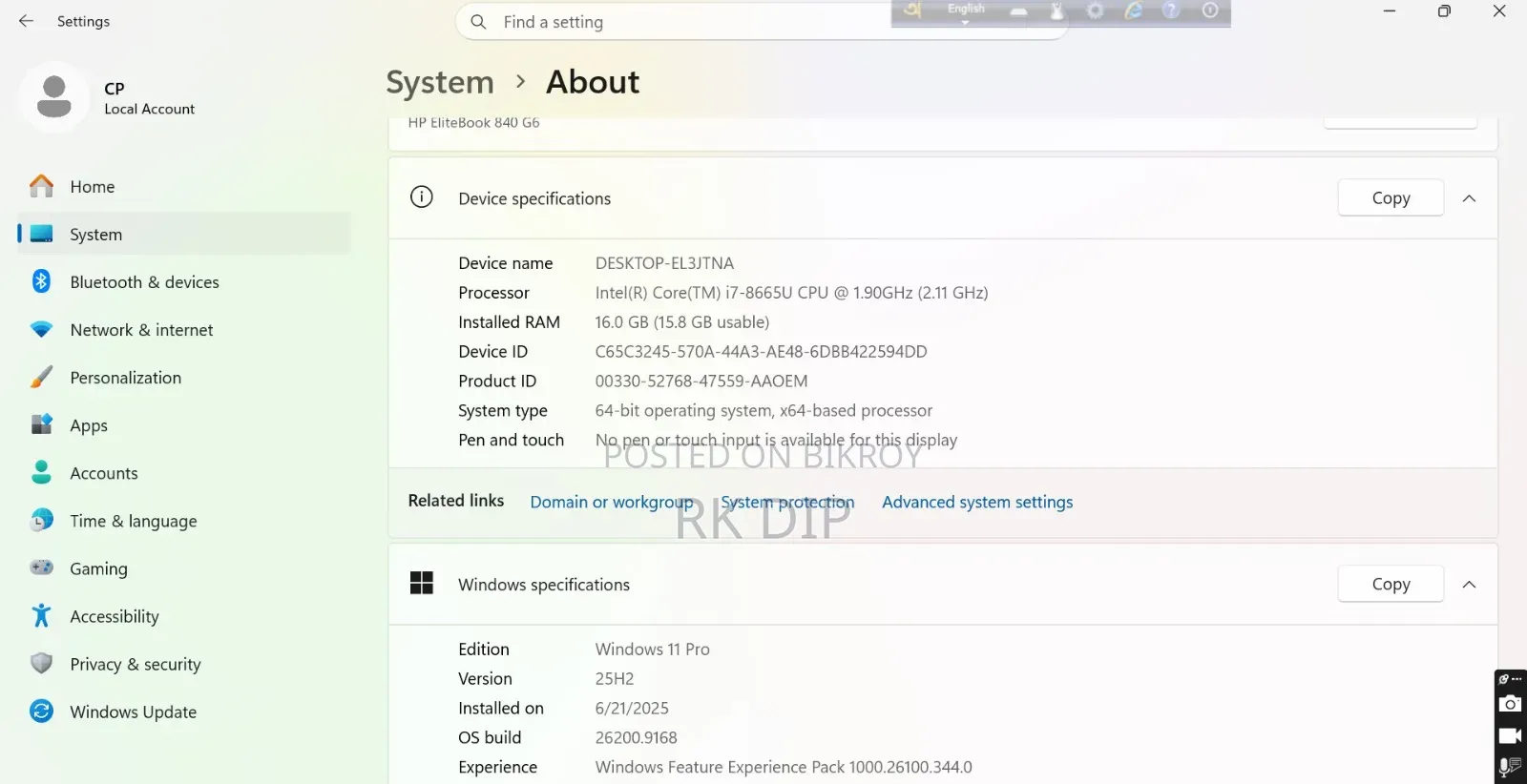Click the installed on date 6/21/2025
The height and width of the screenshot is (784, 1527).
(632, 709)
